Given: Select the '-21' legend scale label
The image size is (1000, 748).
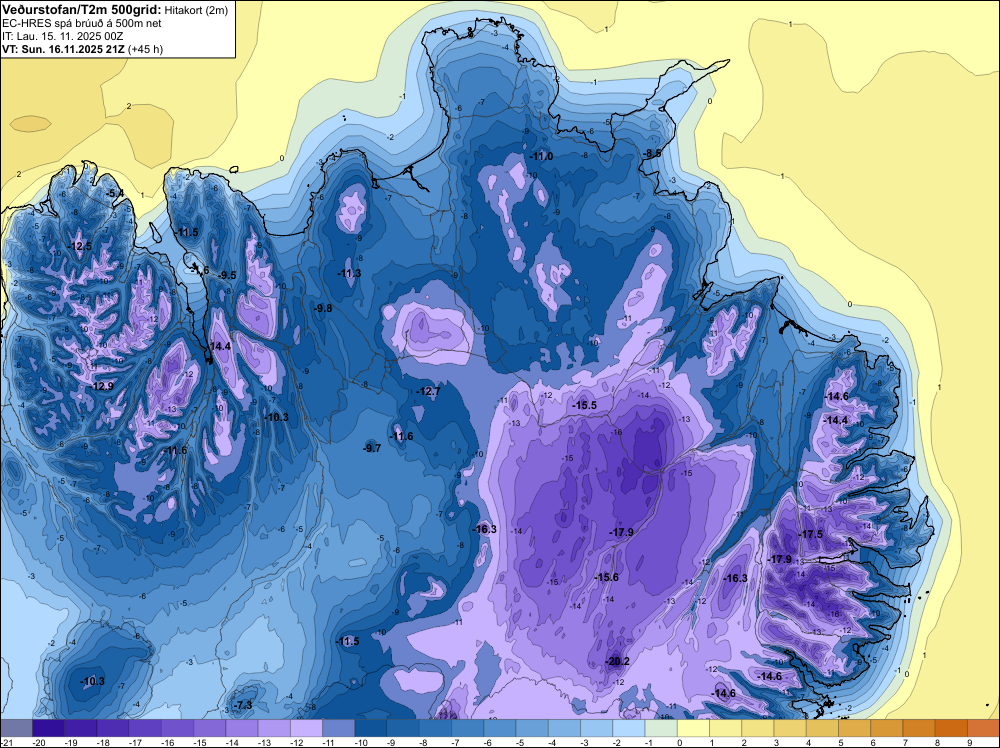Looking at the screenshot, I should [x=6, y=742].
